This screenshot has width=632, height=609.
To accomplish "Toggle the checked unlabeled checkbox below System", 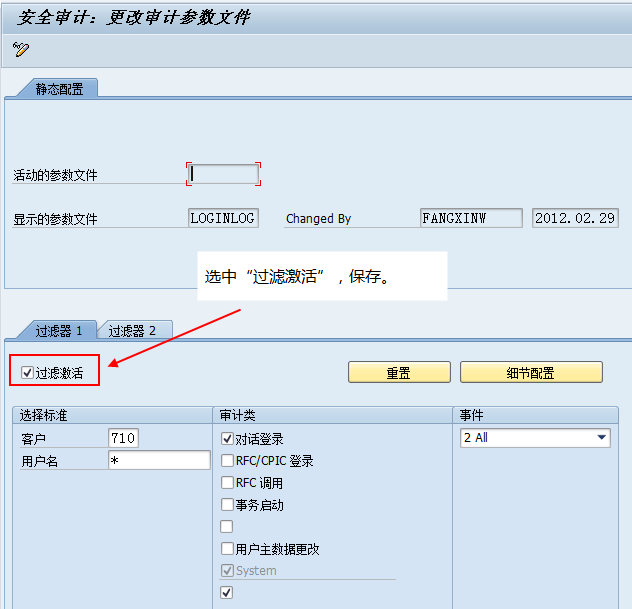I will tap(227, 593).
